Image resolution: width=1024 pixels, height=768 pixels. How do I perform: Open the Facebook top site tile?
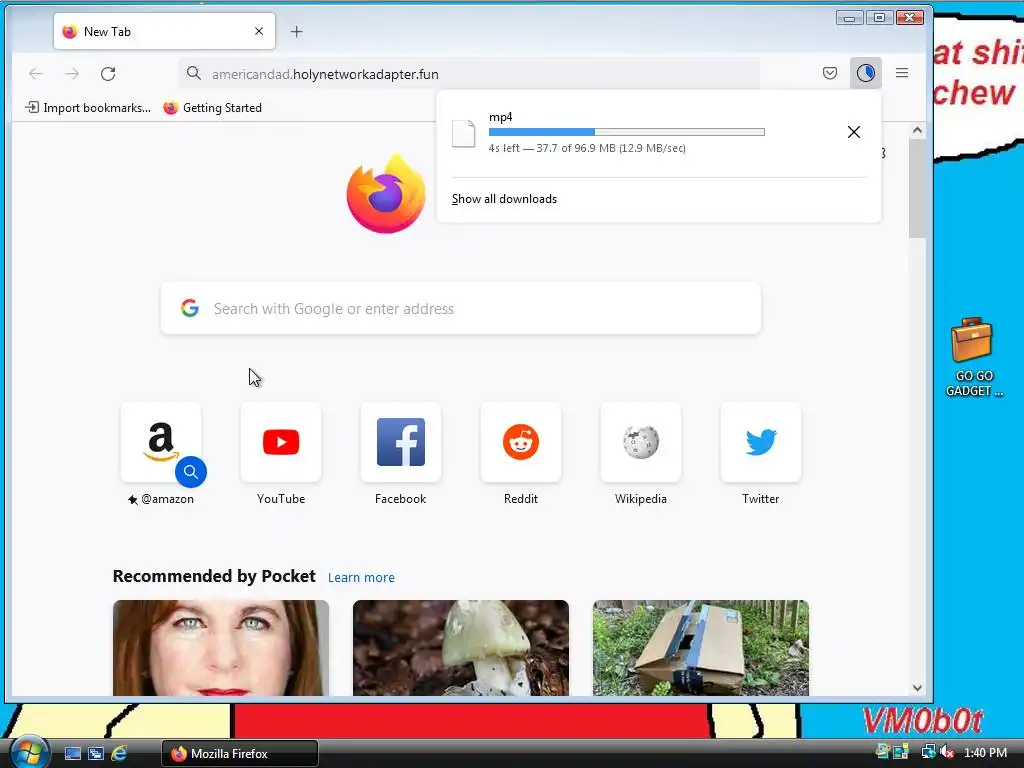pos(400,442)
